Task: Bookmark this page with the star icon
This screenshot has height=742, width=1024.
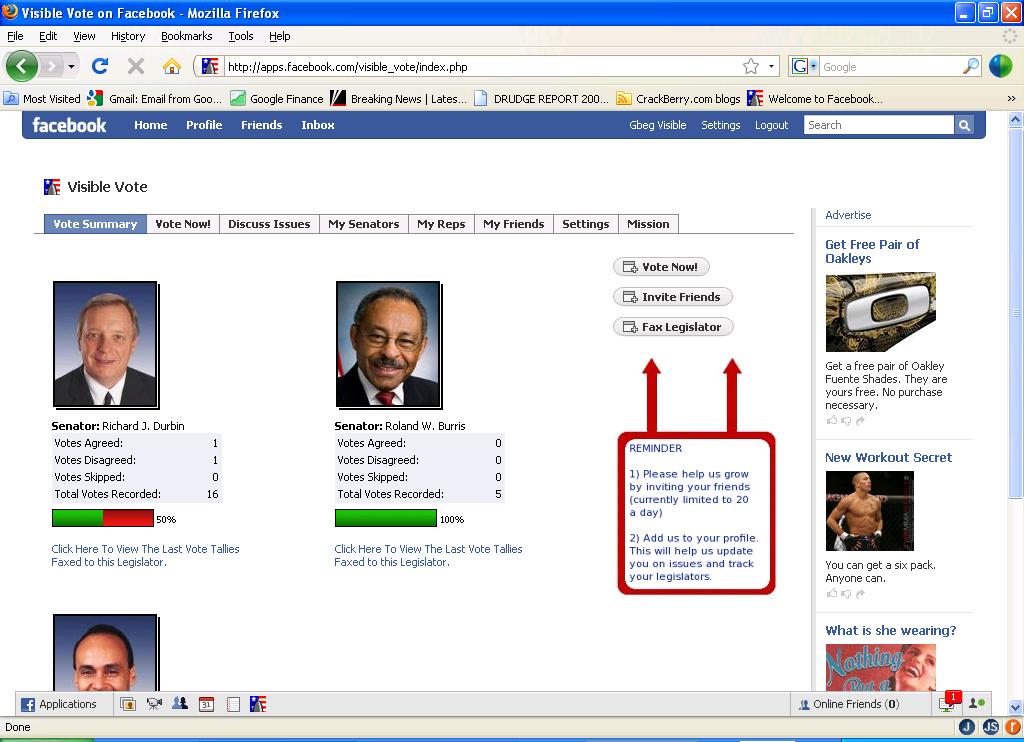Action: [751, 66]
